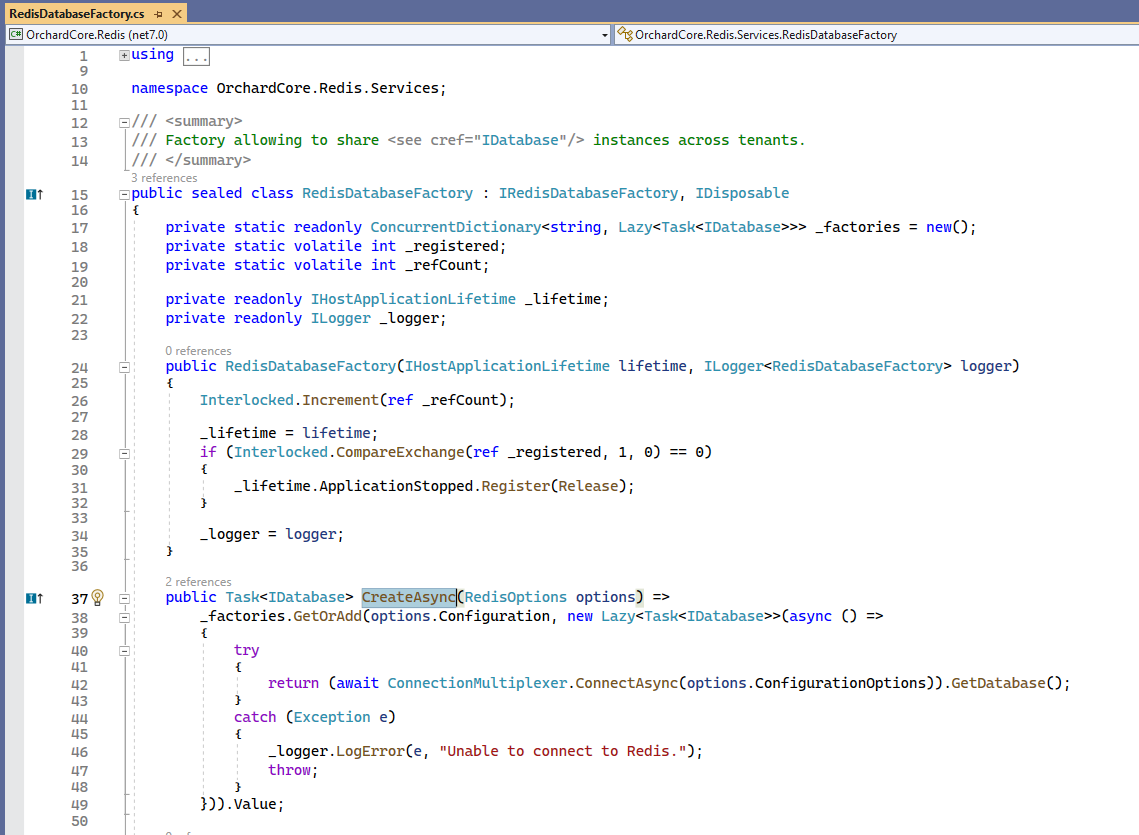Click CompareExchange on line 29
Screen dimensions: 1139x835
click(x=400, y=452)
